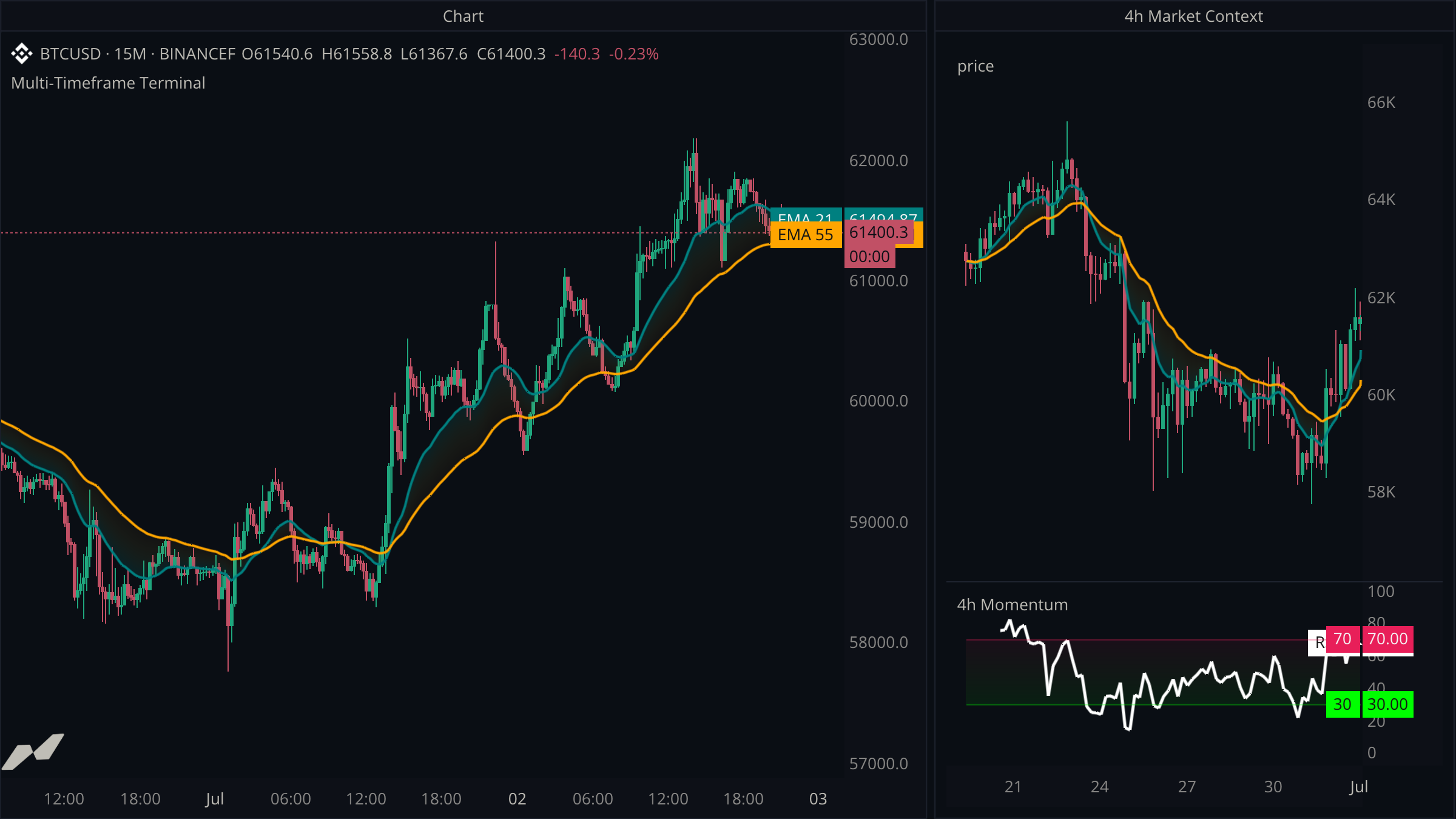This screenshot has height=819, width=1456.
Task: Click the -0.23% change value
Action: click(x=634, y=54)
